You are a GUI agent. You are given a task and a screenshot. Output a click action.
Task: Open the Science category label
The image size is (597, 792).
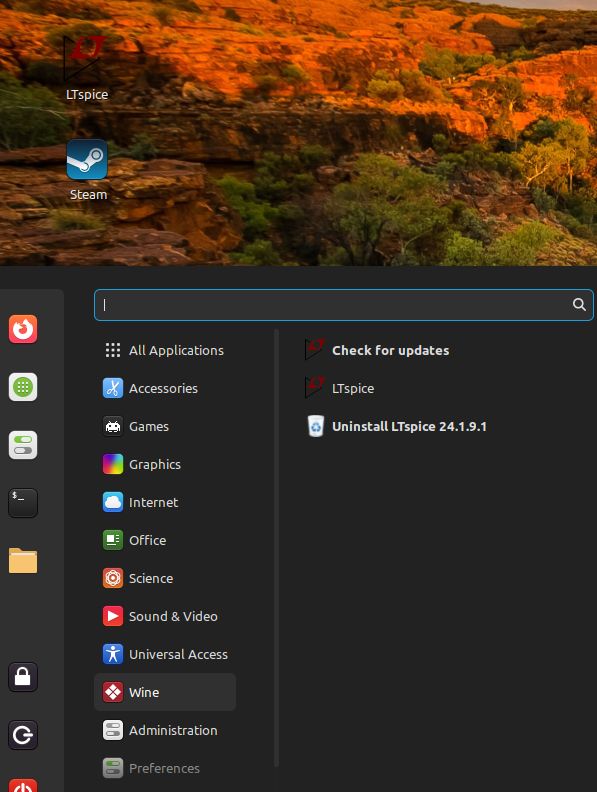pyautogui.click(x=151, y=578)
